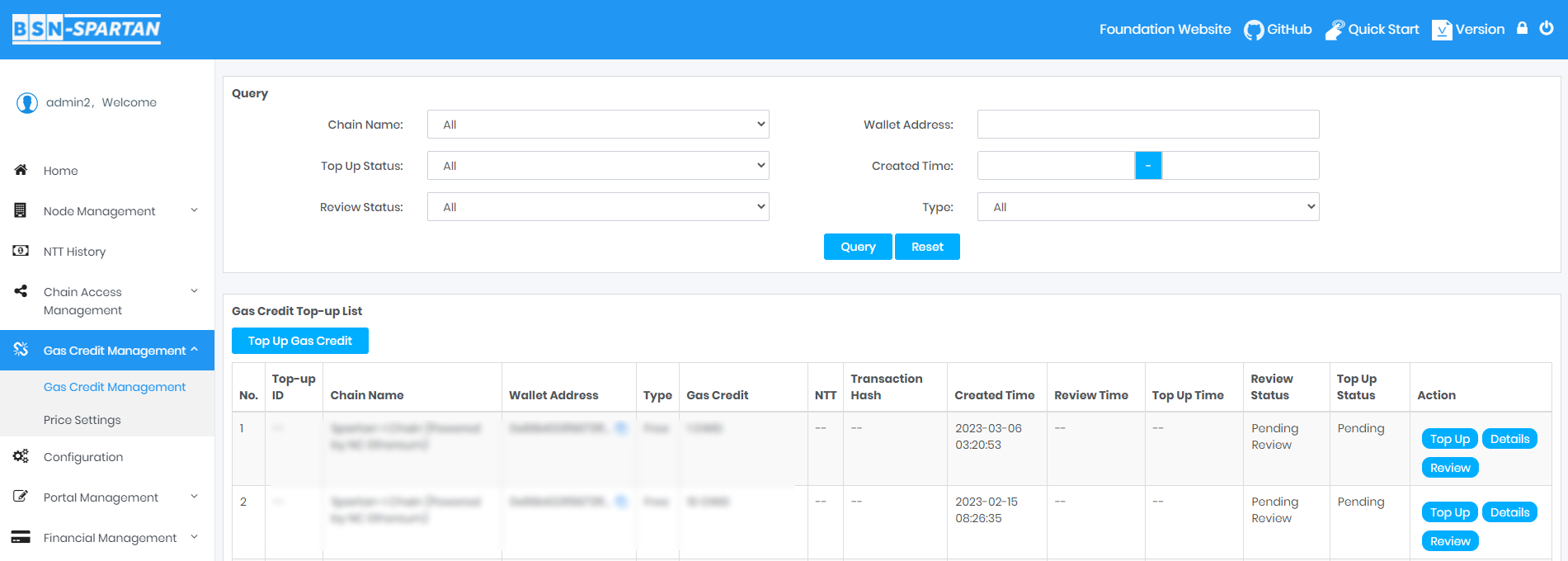Go to NTT History page
Image resolution: width=1568 pixels, height=561 pixels.
74,252
